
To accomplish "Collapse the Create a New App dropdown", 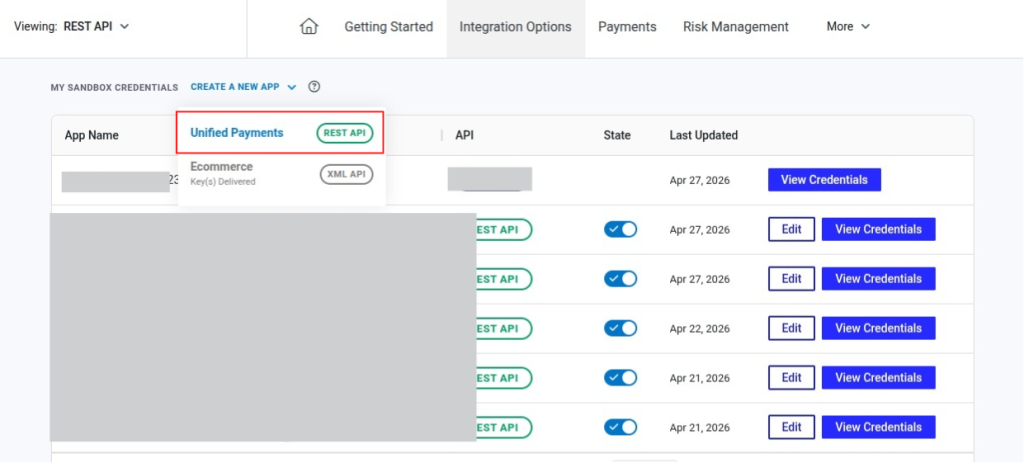I will point(244,87).
